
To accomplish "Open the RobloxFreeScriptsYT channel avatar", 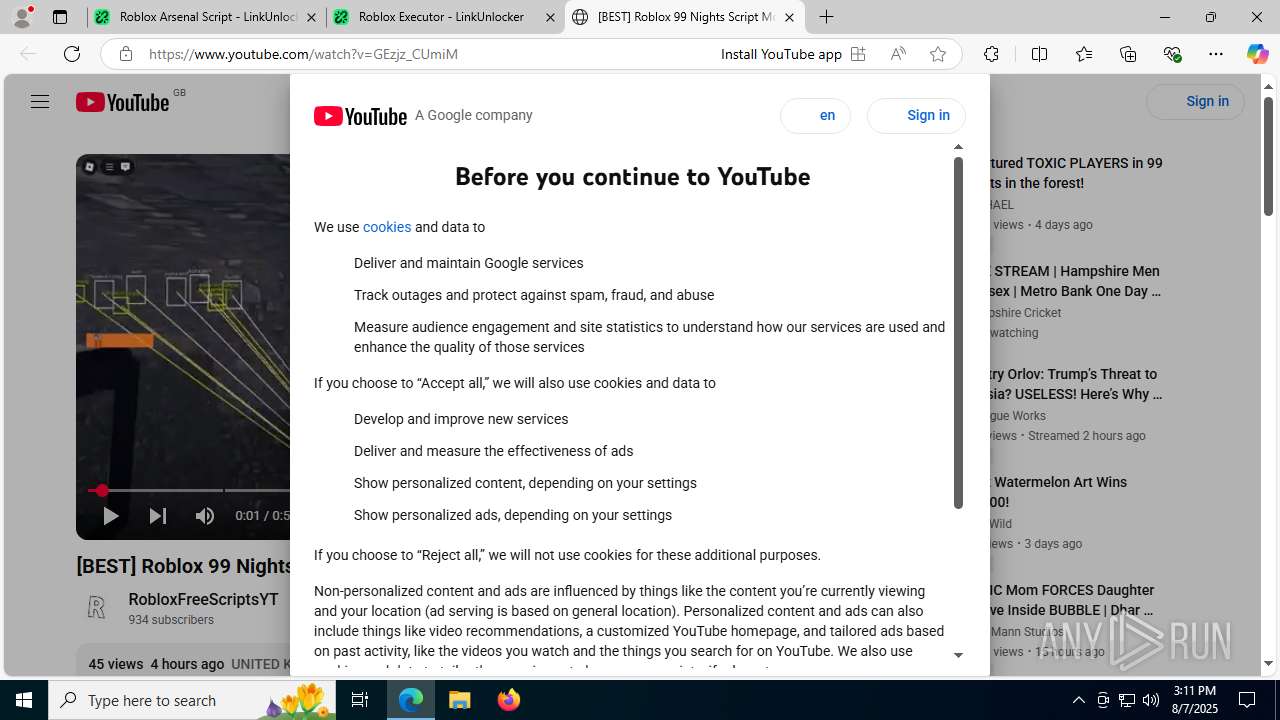I will (96, 607).
